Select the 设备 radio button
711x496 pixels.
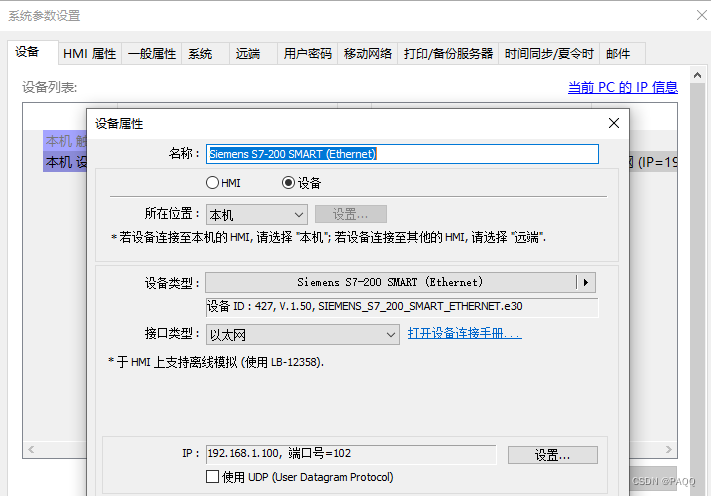302,183
